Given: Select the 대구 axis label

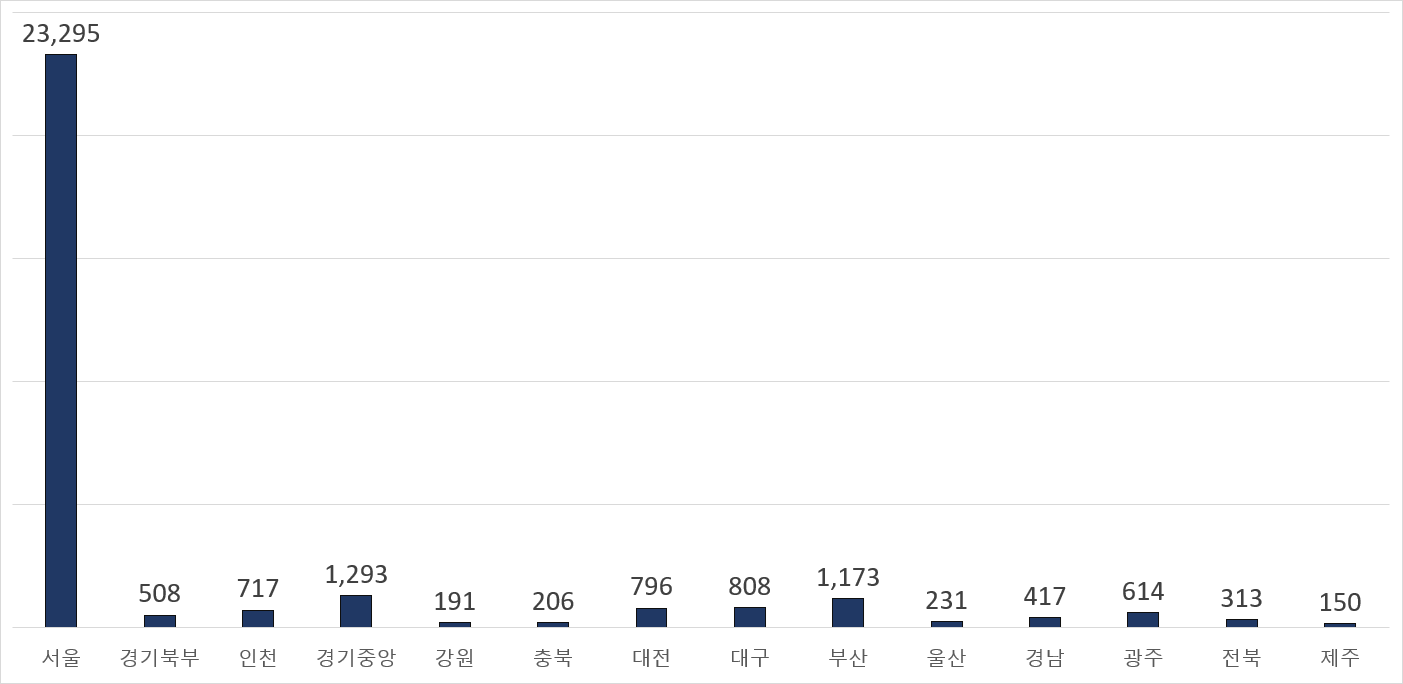Looking at the screenshot, I should pyautogui.click(x=749, y=658).
